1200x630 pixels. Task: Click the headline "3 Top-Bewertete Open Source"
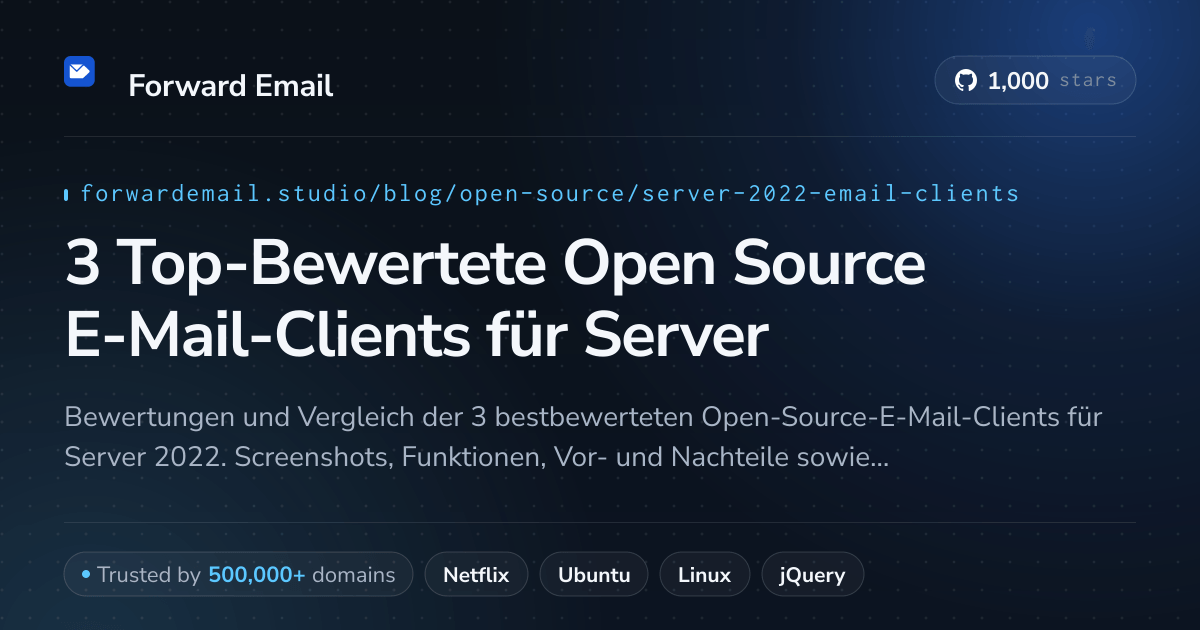click(496, 265)
